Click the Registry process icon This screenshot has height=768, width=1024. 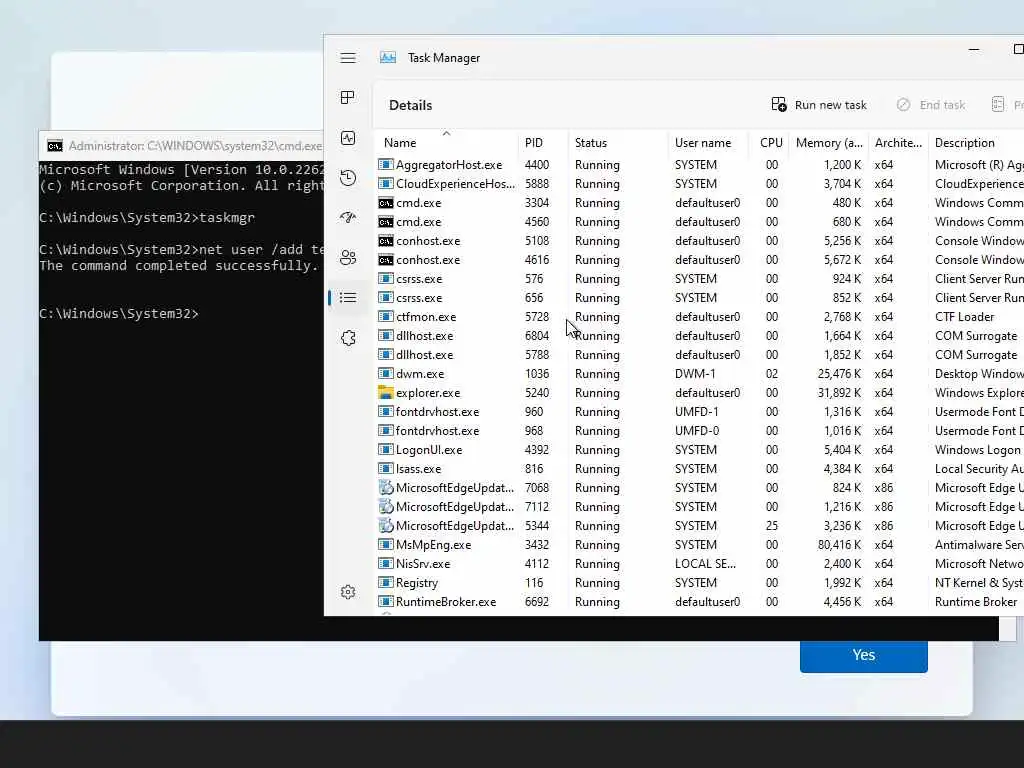click(x=386, y=583)
